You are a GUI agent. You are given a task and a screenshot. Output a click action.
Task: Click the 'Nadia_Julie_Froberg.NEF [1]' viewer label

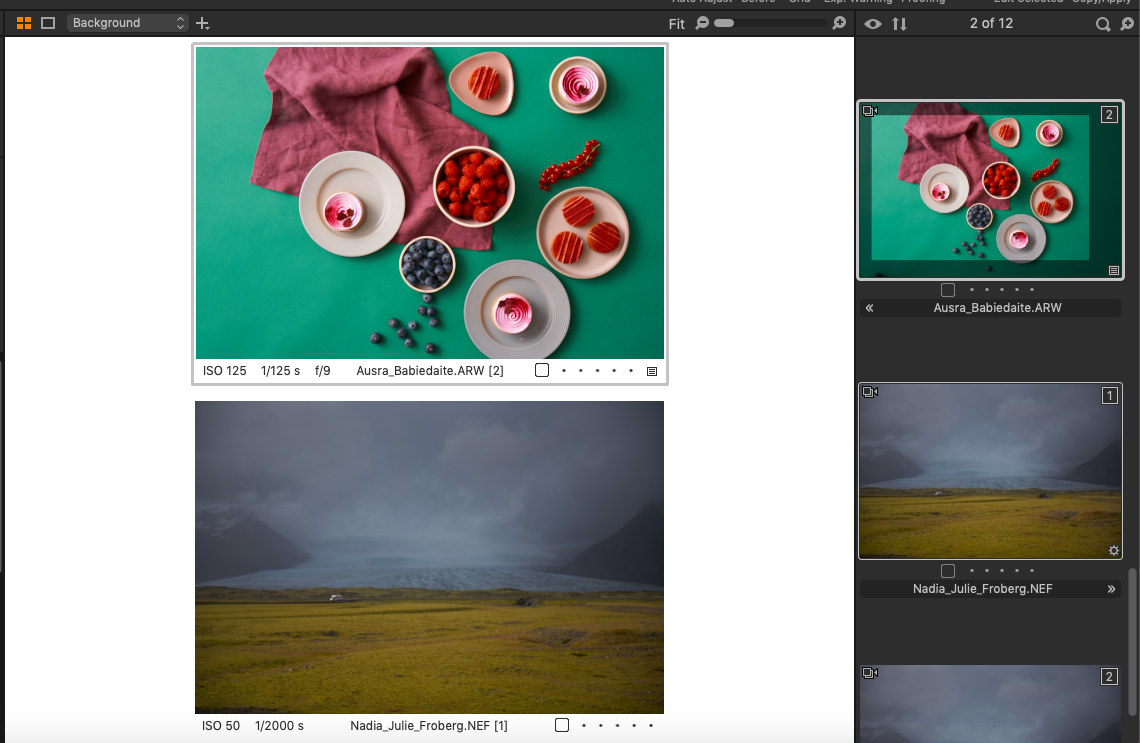pos(429,726)
